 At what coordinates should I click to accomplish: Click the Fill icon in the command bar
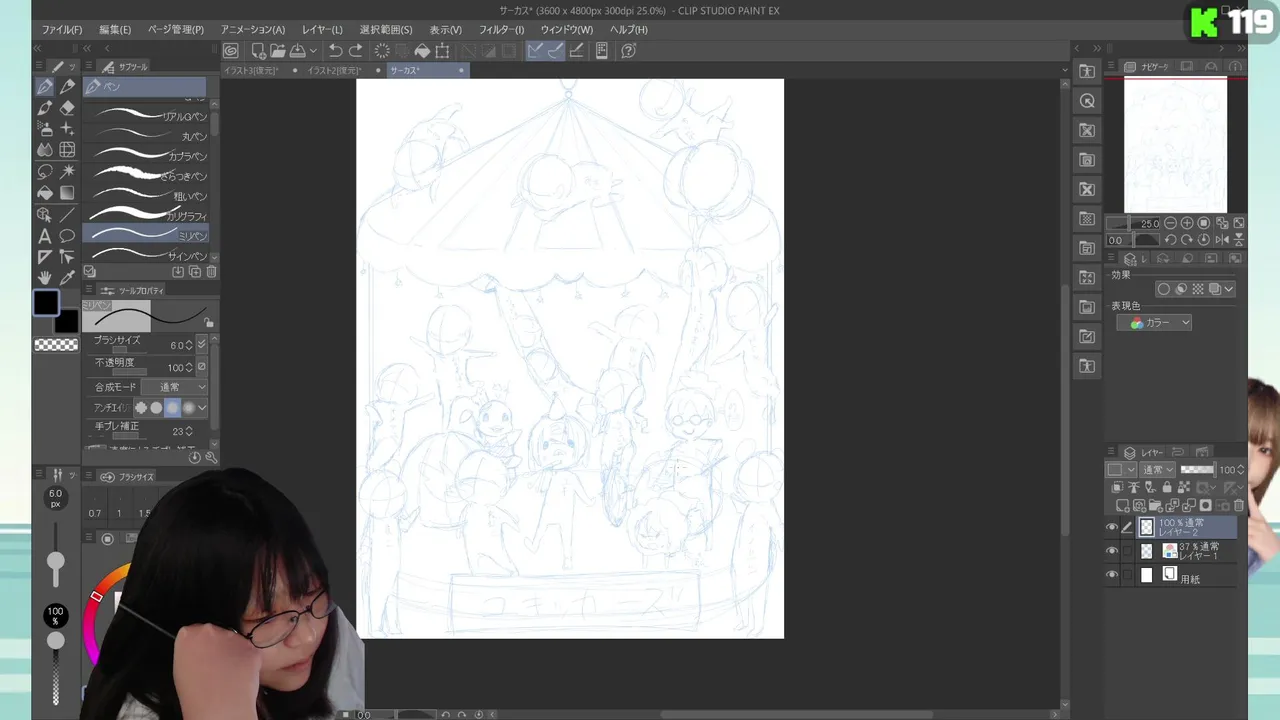[x=422, y=51]
